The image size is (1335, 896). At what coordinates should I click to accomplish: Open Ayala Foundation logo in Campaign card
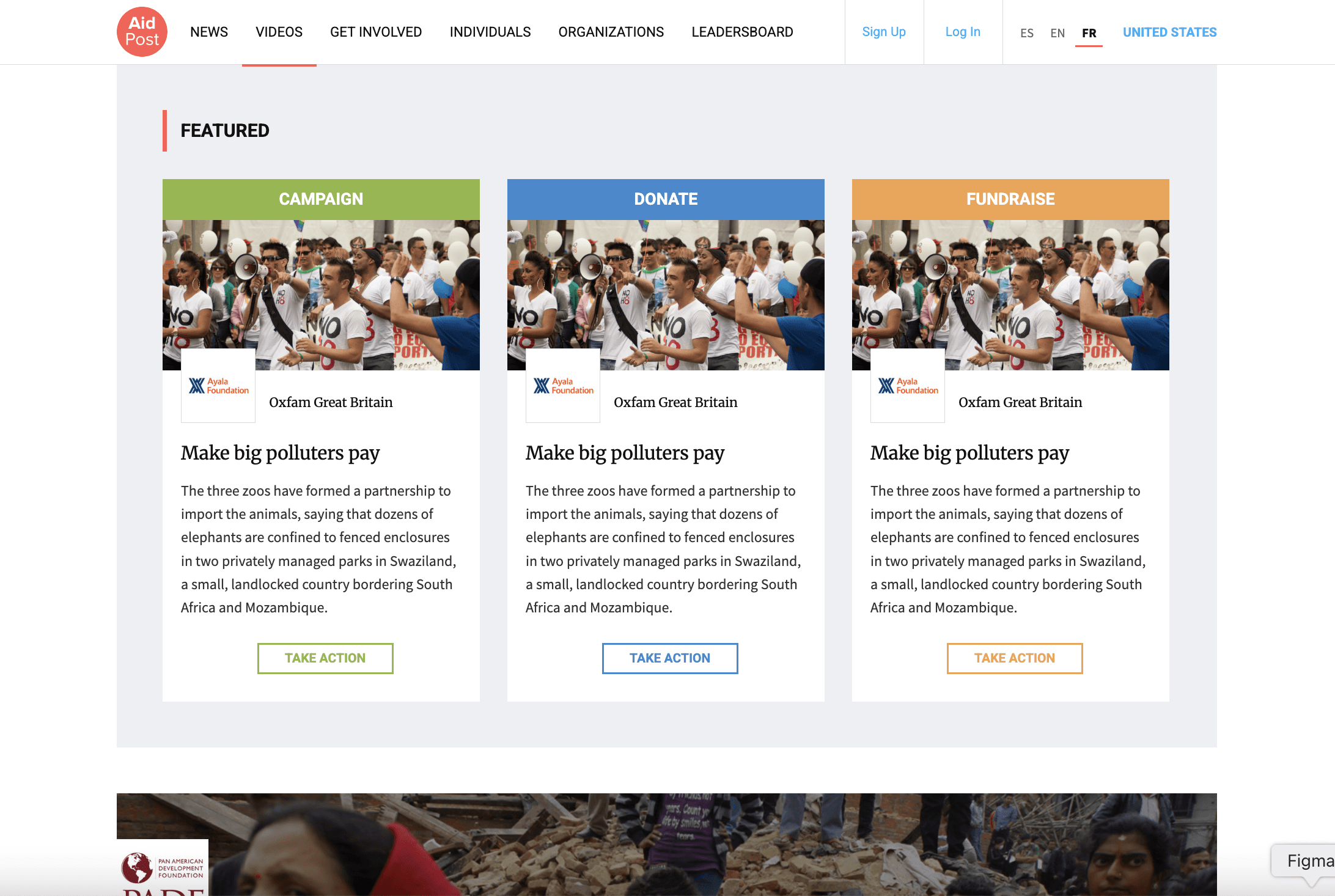pos(218,386)
